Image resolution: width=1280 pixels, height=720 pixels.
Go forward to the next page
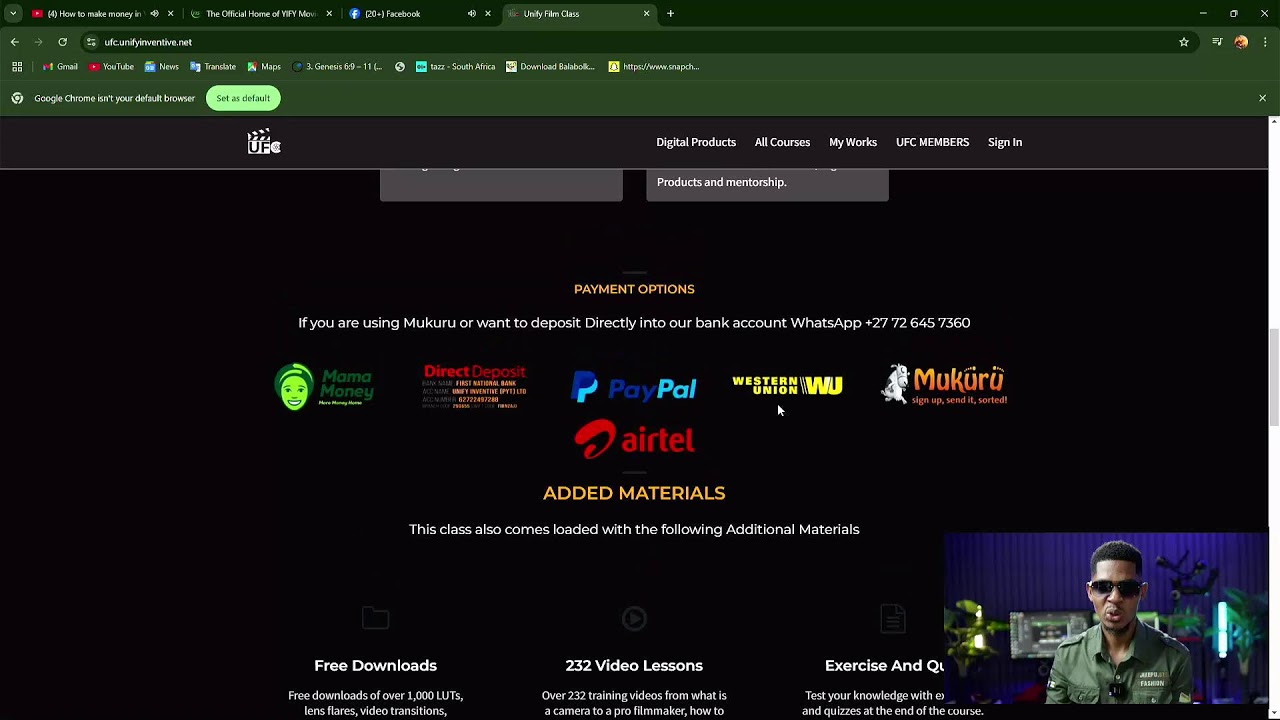(x=39, y=42)
